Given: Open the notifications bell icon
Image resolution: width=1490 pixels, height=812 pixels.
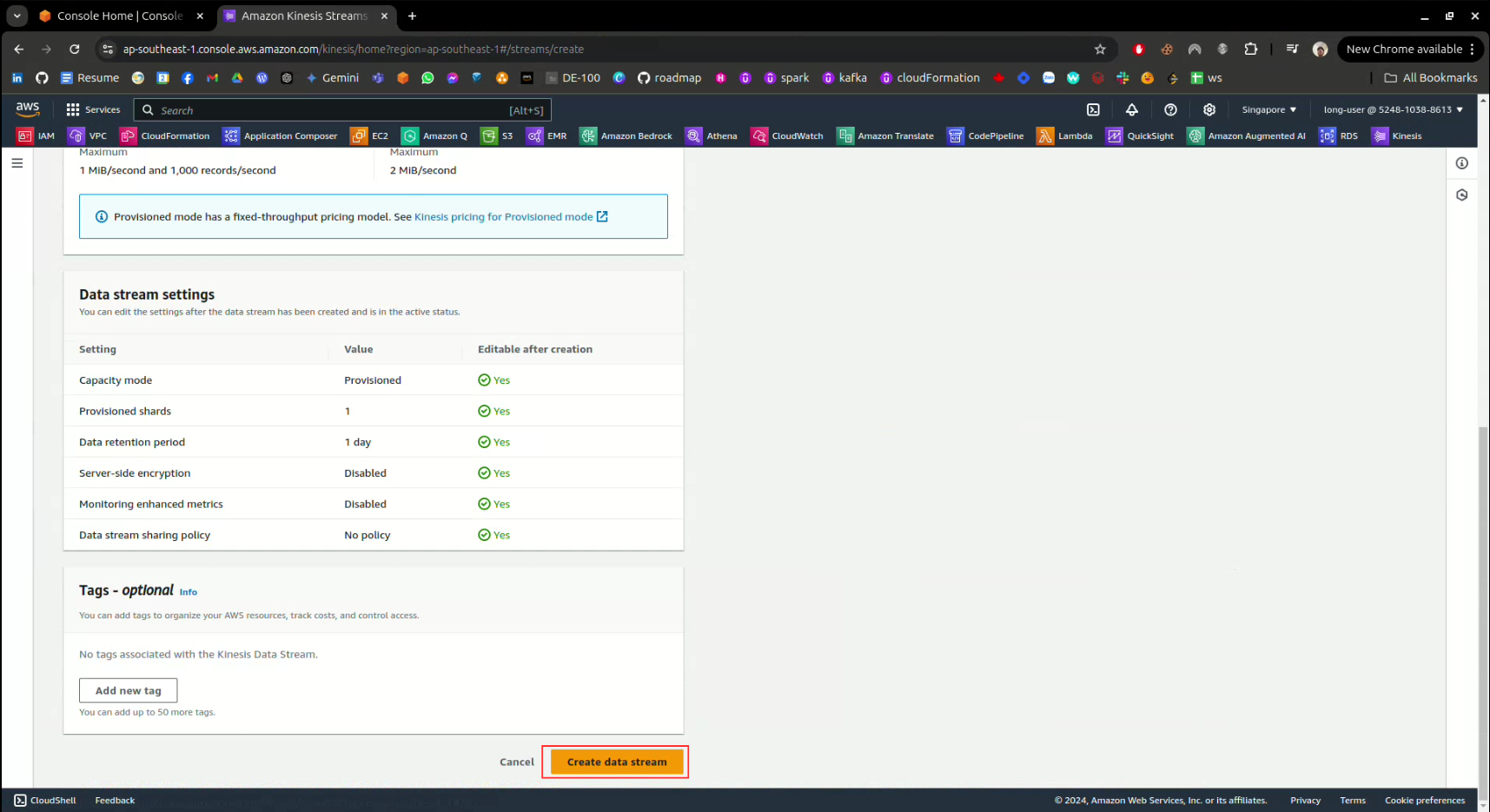Looking at the screenshot, I should click(x=1131, y=109).
